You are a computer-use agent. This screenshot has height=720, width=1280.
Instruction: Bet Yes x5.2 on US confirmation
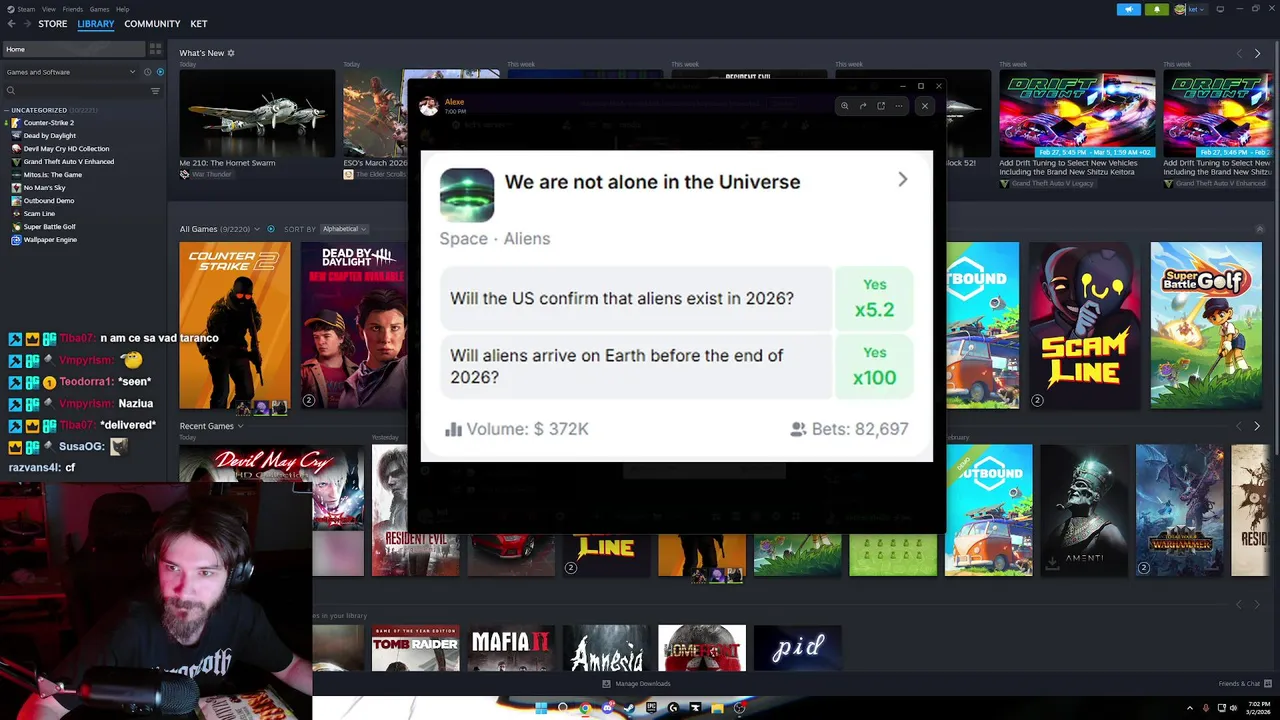[x=875, y=298]
